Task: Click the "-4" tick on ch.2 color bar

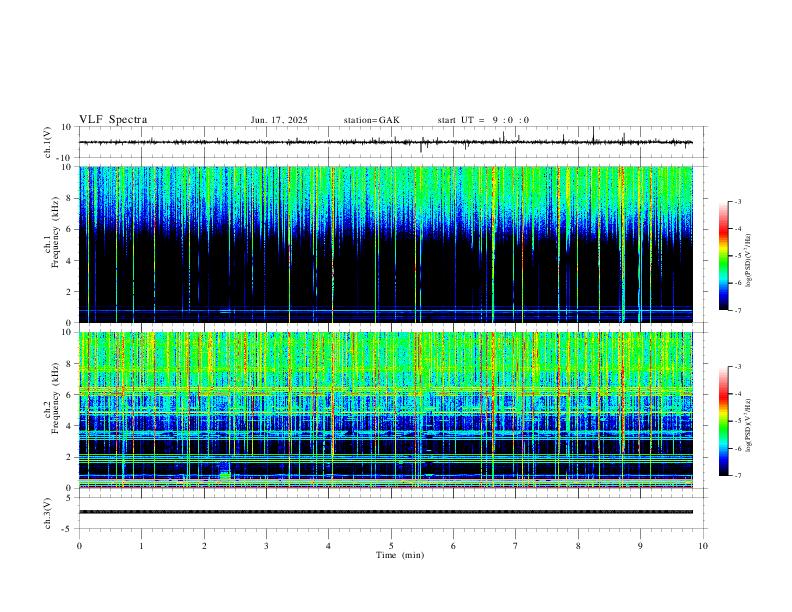Action: (x=737, y=394)
